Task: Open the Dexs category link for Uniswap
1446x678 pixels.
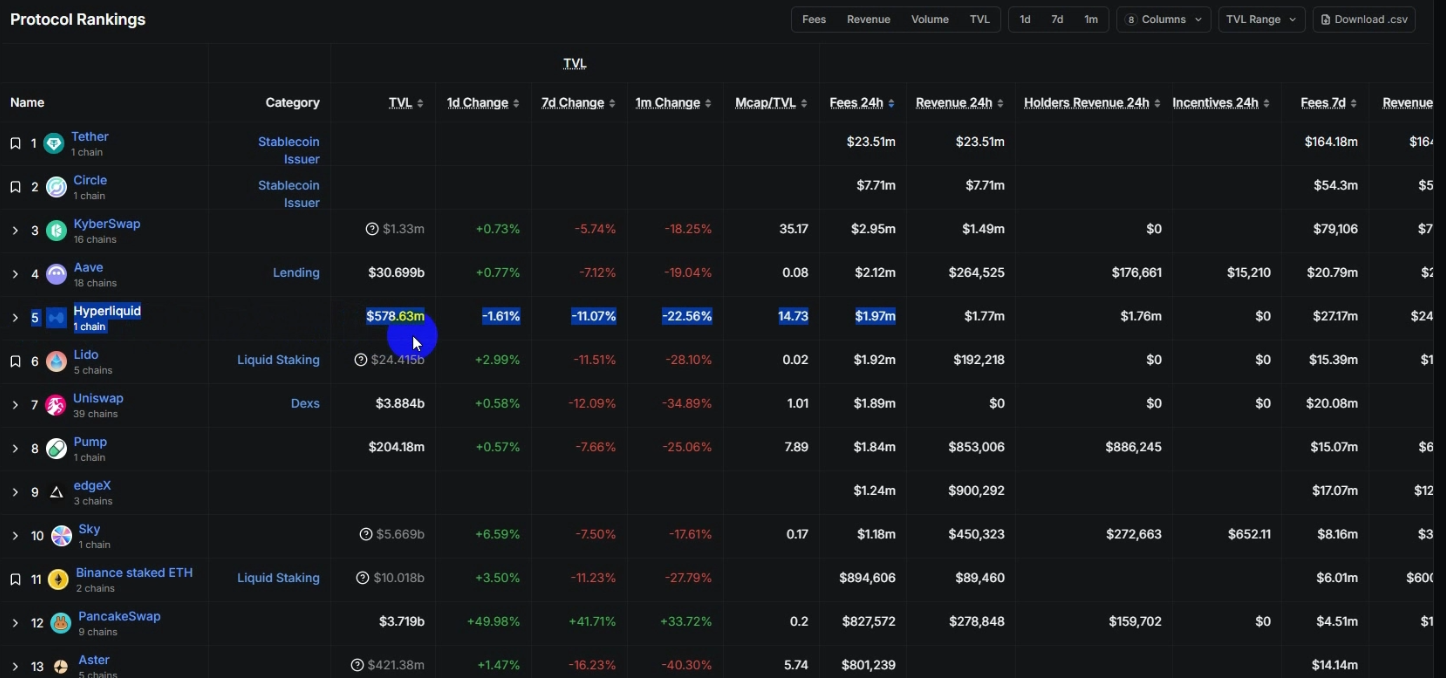Action: [x=305, y=404]
